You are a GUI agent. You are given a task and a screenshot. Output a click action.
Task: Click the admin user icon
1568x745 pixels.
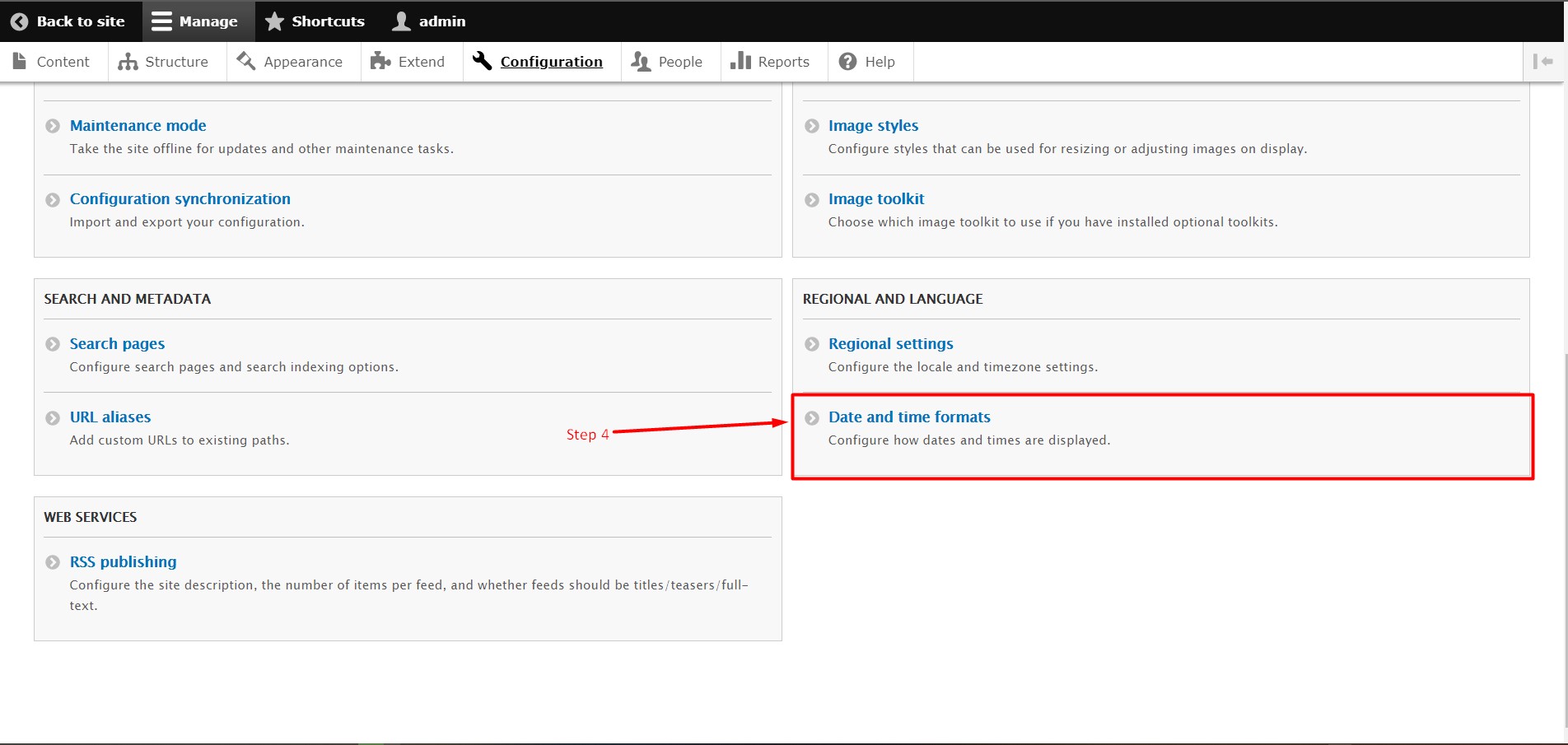point(401,21)
